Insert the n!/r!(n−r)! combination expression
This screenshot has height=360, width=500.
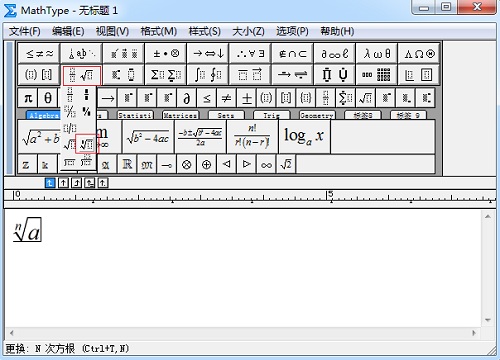click(x=252, y=137)
